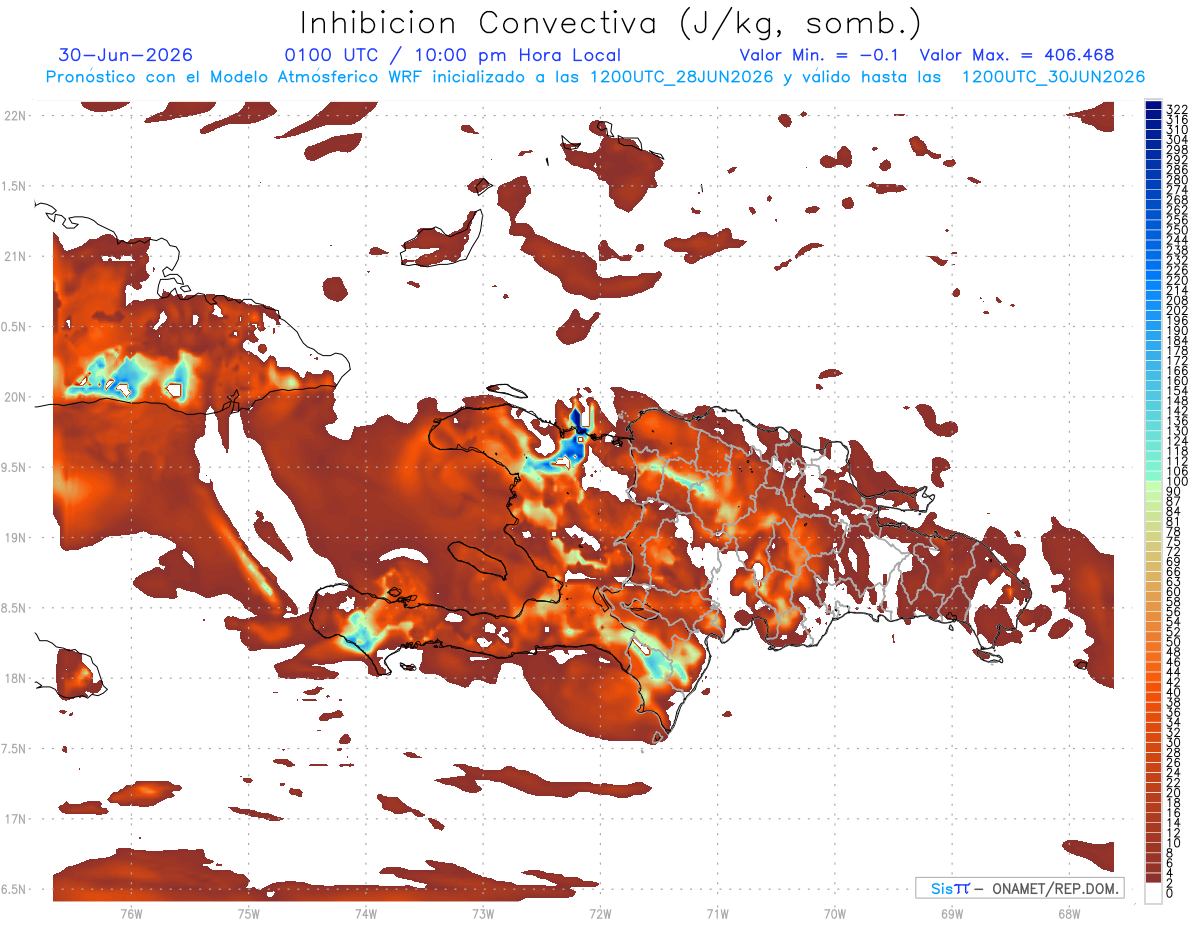Image resolution: width=1200 pixels, height=927 pixels.
Task: Click the white 0 swatch in the color bar
Action: click(1153, 893)
